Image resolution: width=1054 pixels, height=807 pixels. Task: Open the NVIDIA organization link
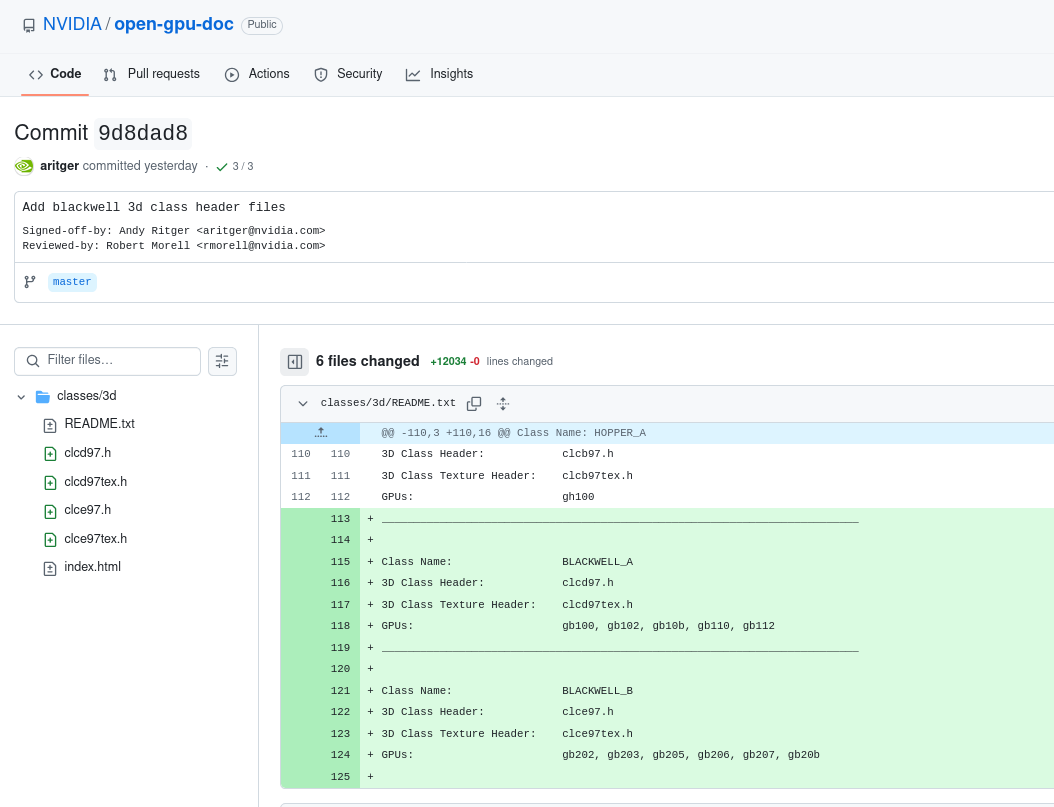(72, 24)
